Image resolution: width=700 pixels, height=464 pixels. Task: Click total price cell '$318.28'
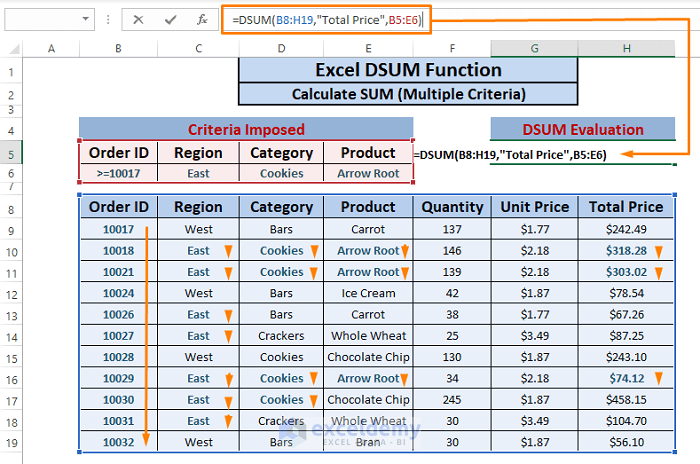(x=626, y=251)
